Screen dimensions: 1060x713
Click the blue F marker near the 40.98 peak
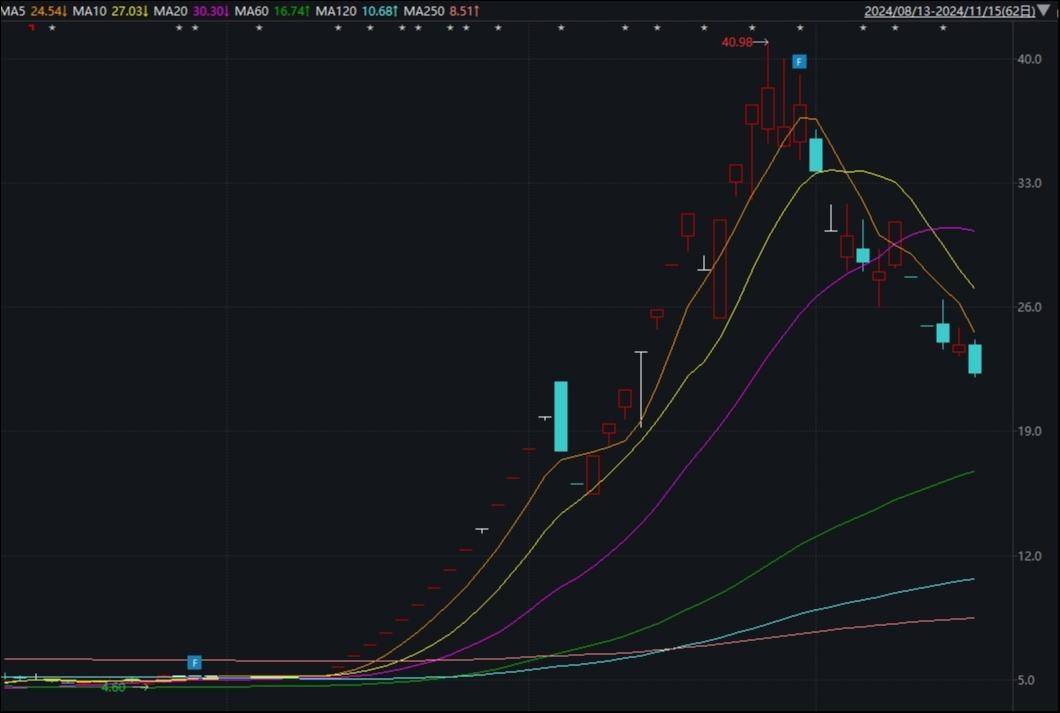click(799, 62)
